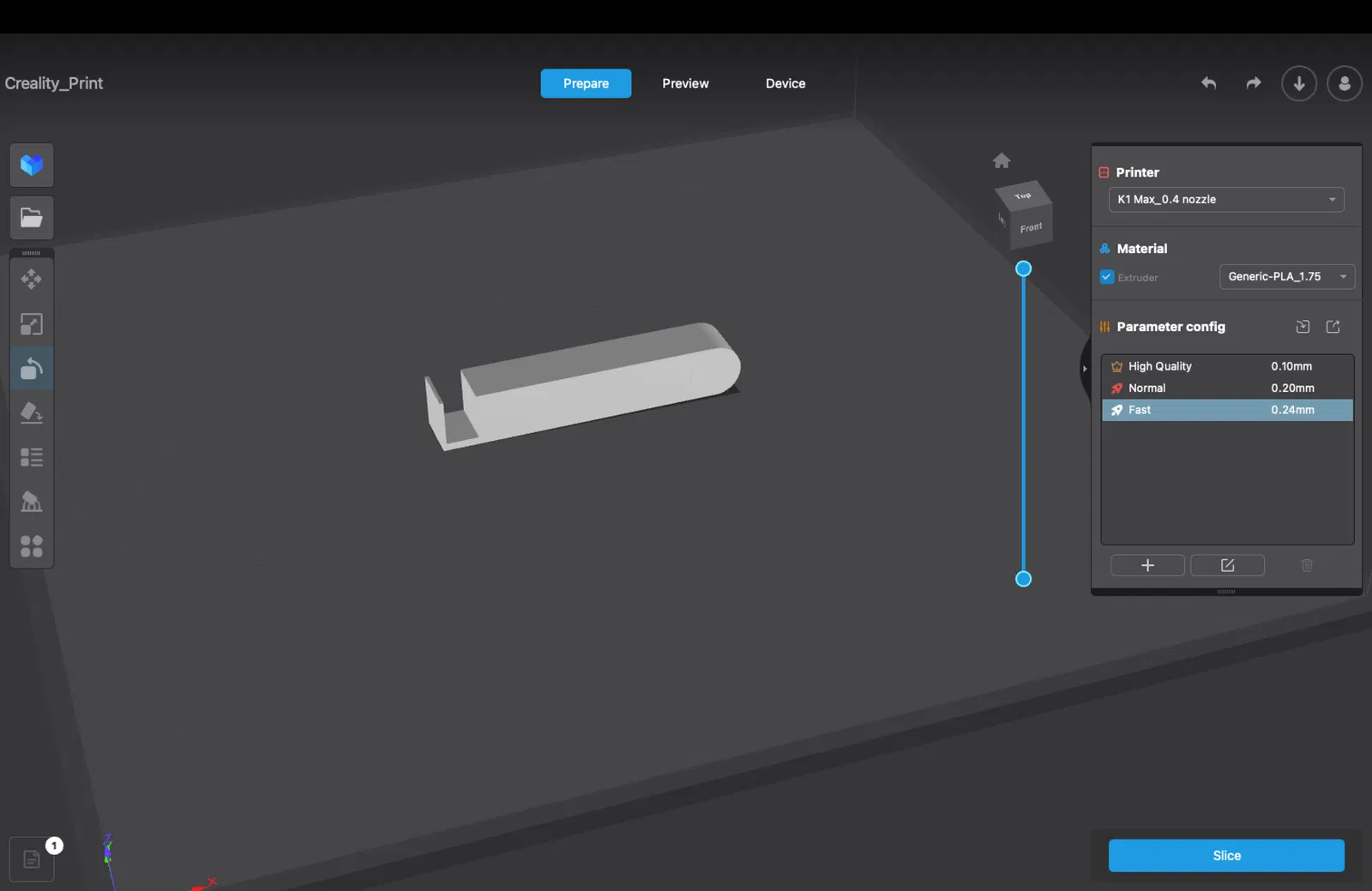Click the Front face of view cube
1372x891 pixels.
(x=1031, y=228)
